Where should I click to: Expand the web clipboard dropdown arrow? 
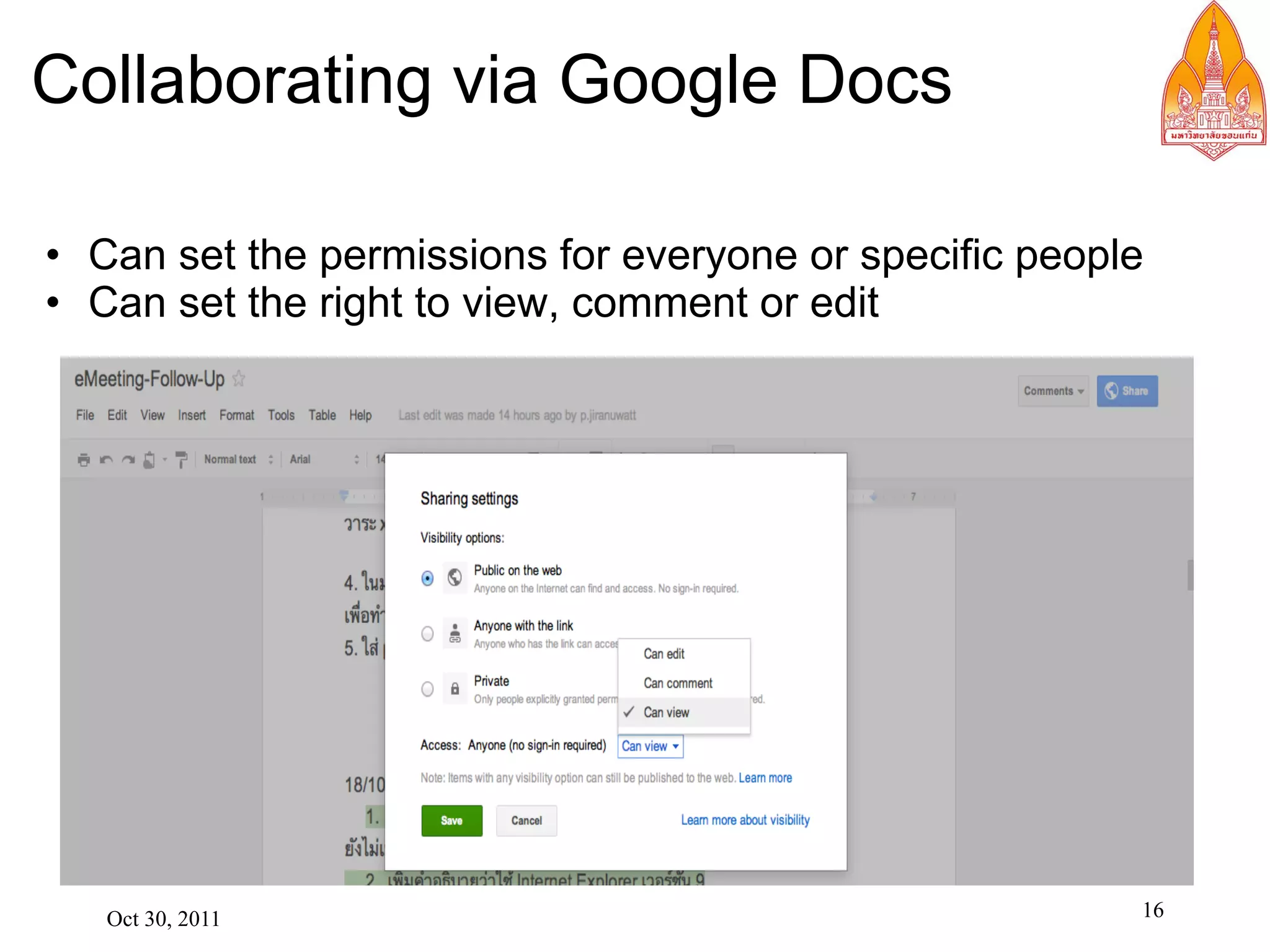[x=165, y=459]
